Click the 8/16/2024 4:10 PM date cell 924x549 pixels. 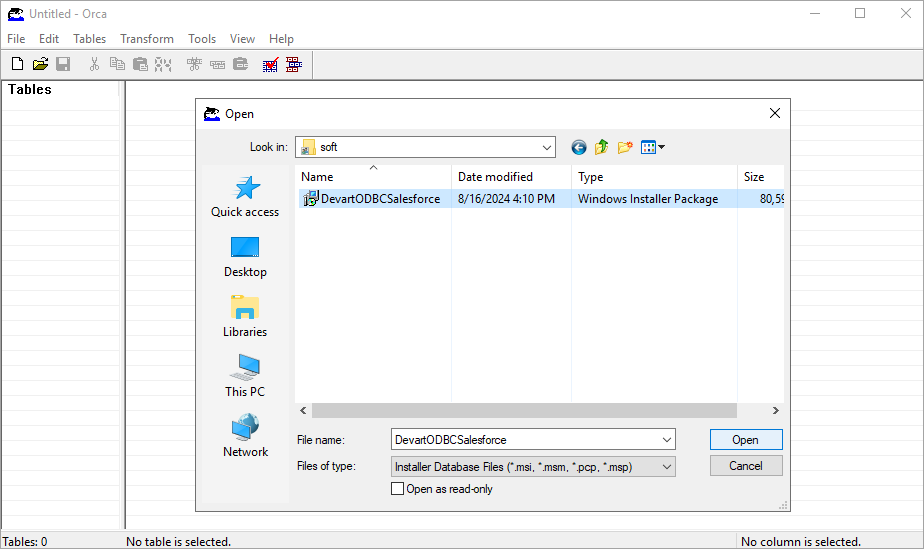tap(506, 199)
